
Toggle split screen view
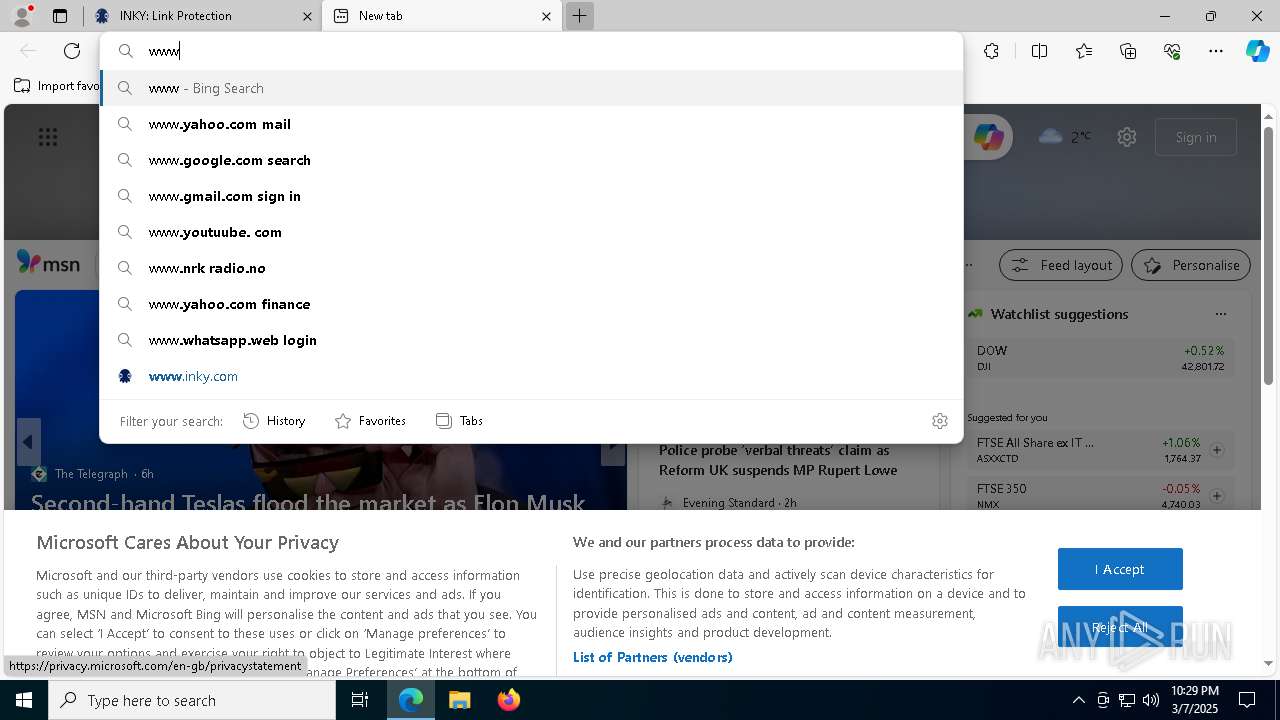tap(1039, 51)
